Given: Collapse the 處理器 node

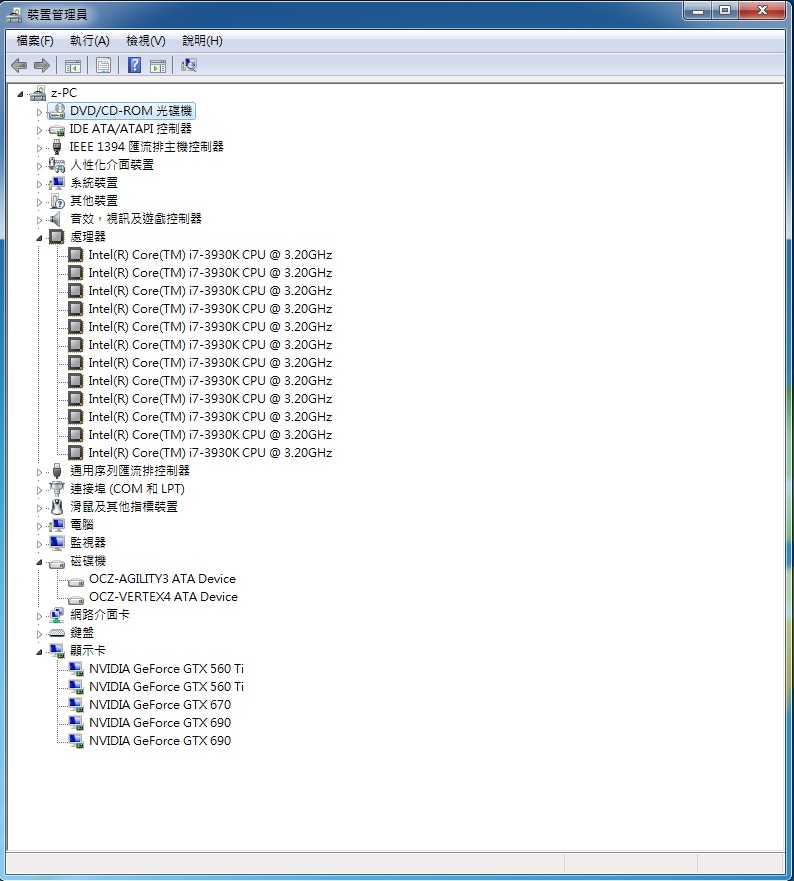Looking at the screenshot, I should click(39, 238).
